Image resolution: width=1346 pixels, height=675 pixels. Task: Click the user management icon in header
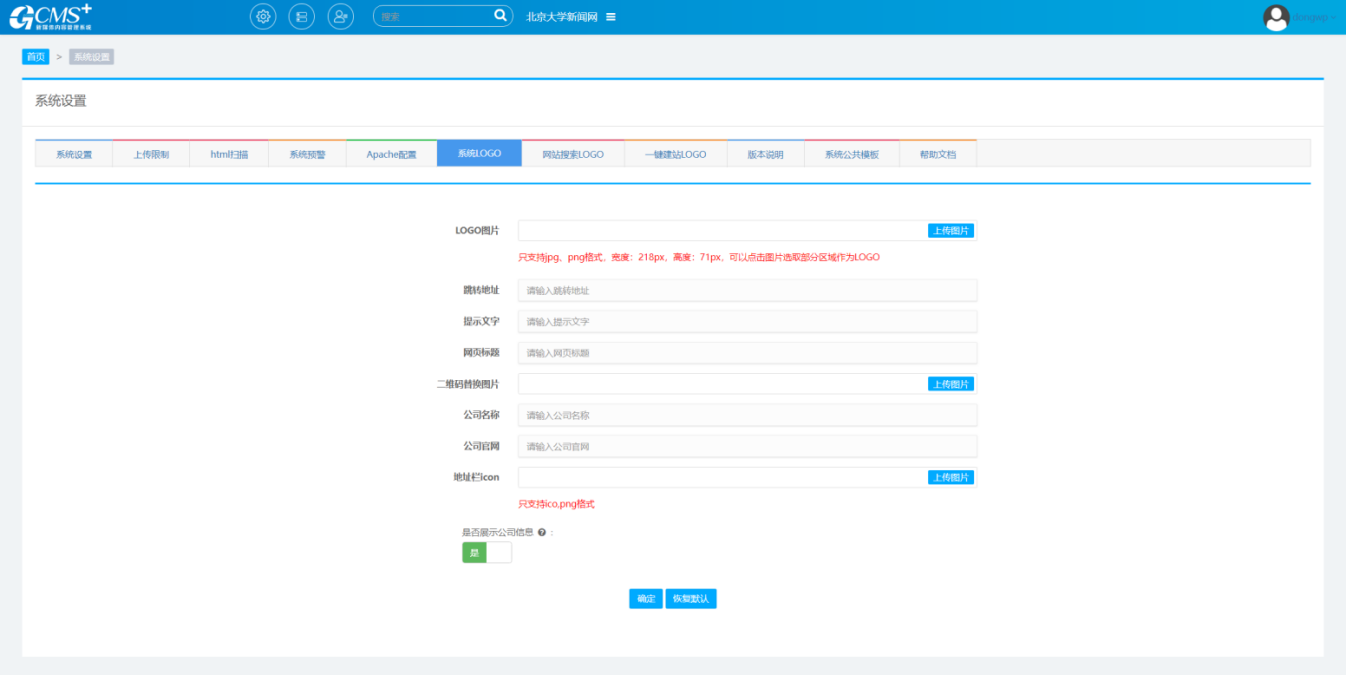341,17
